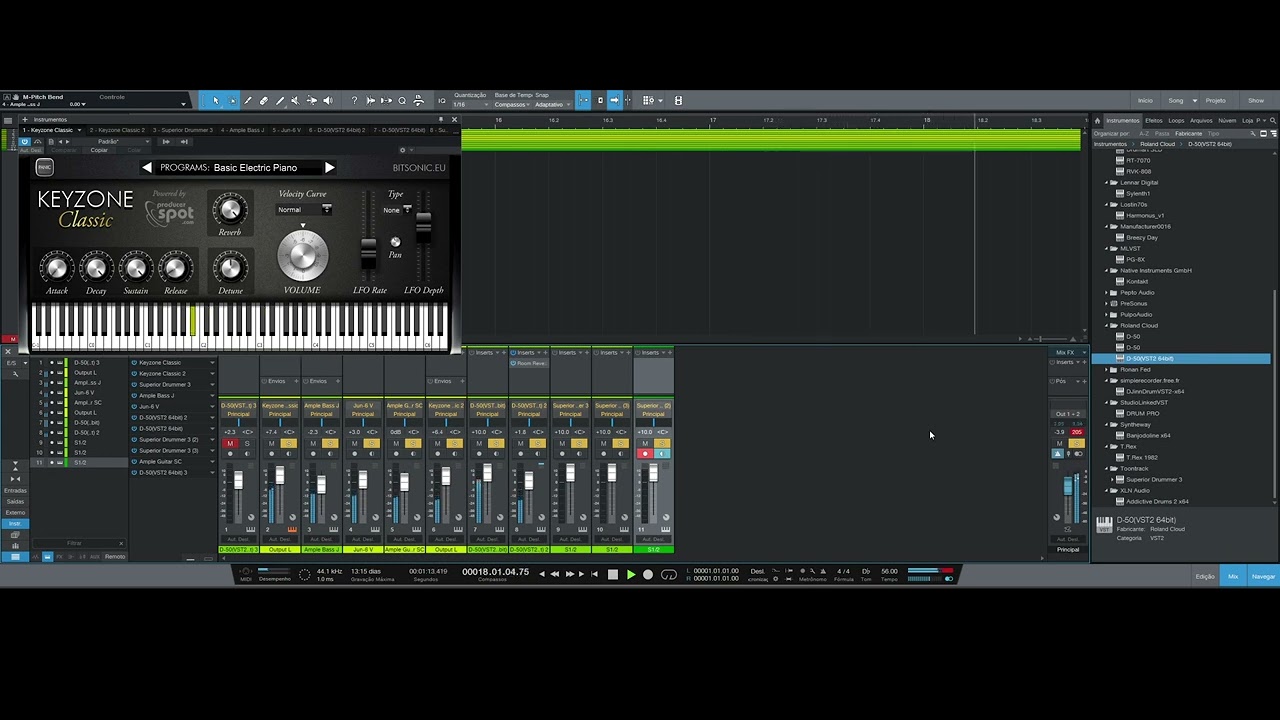Open the Velocity Curve Normal dropdown

(305, 210)
